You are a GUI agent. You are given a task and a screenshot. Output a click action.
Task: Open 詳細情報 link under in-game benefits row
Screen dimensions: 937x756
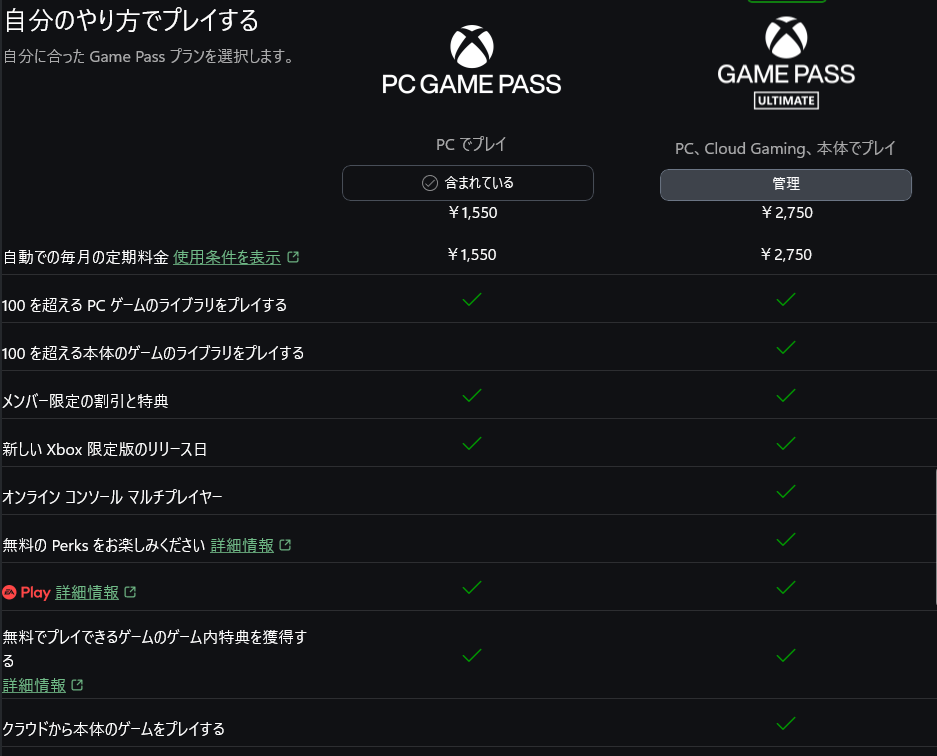point(35,685)
